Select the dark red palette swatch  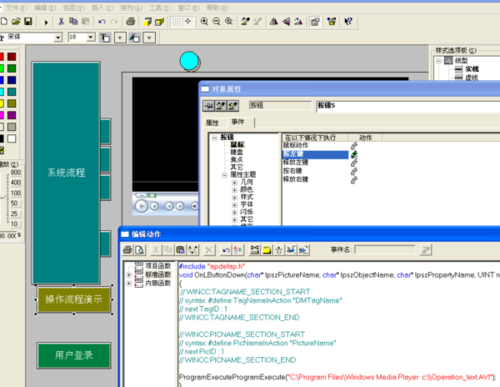click(x=12, y=57)
